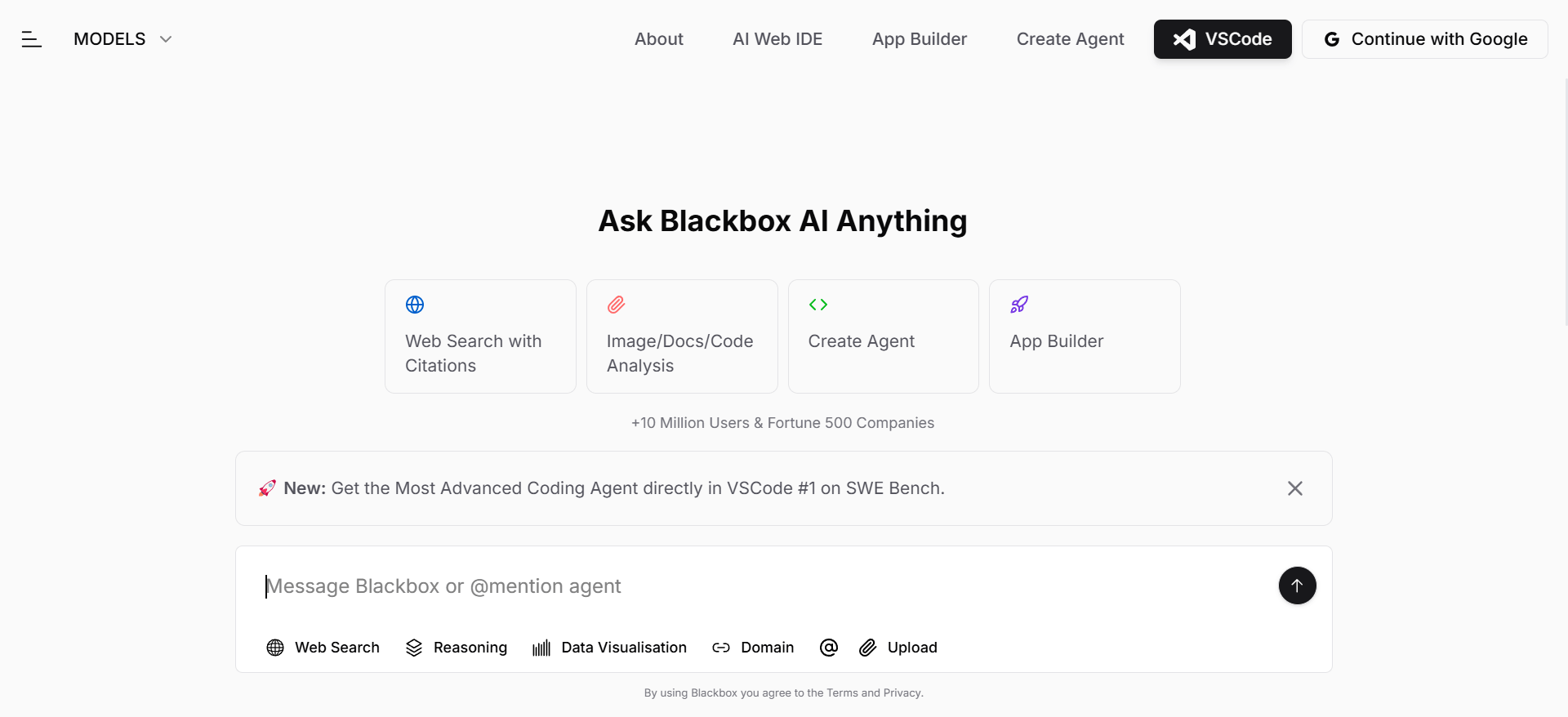Viewport: 1568px width, 717px height.
Task: Click the +10 Million Users text
Action: [x=782, y=423]
